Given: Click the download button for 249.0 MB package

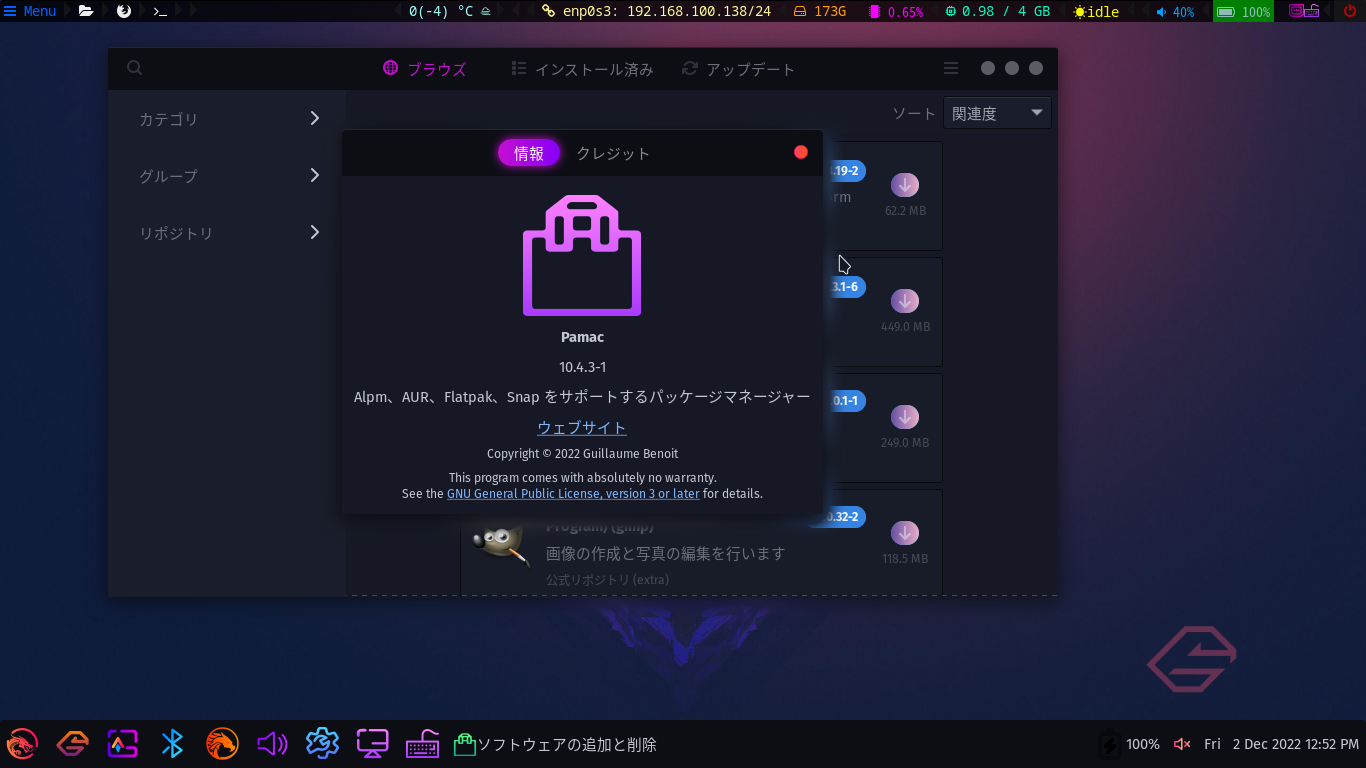Looking at the screenshot, I should [x=905, y=417].
